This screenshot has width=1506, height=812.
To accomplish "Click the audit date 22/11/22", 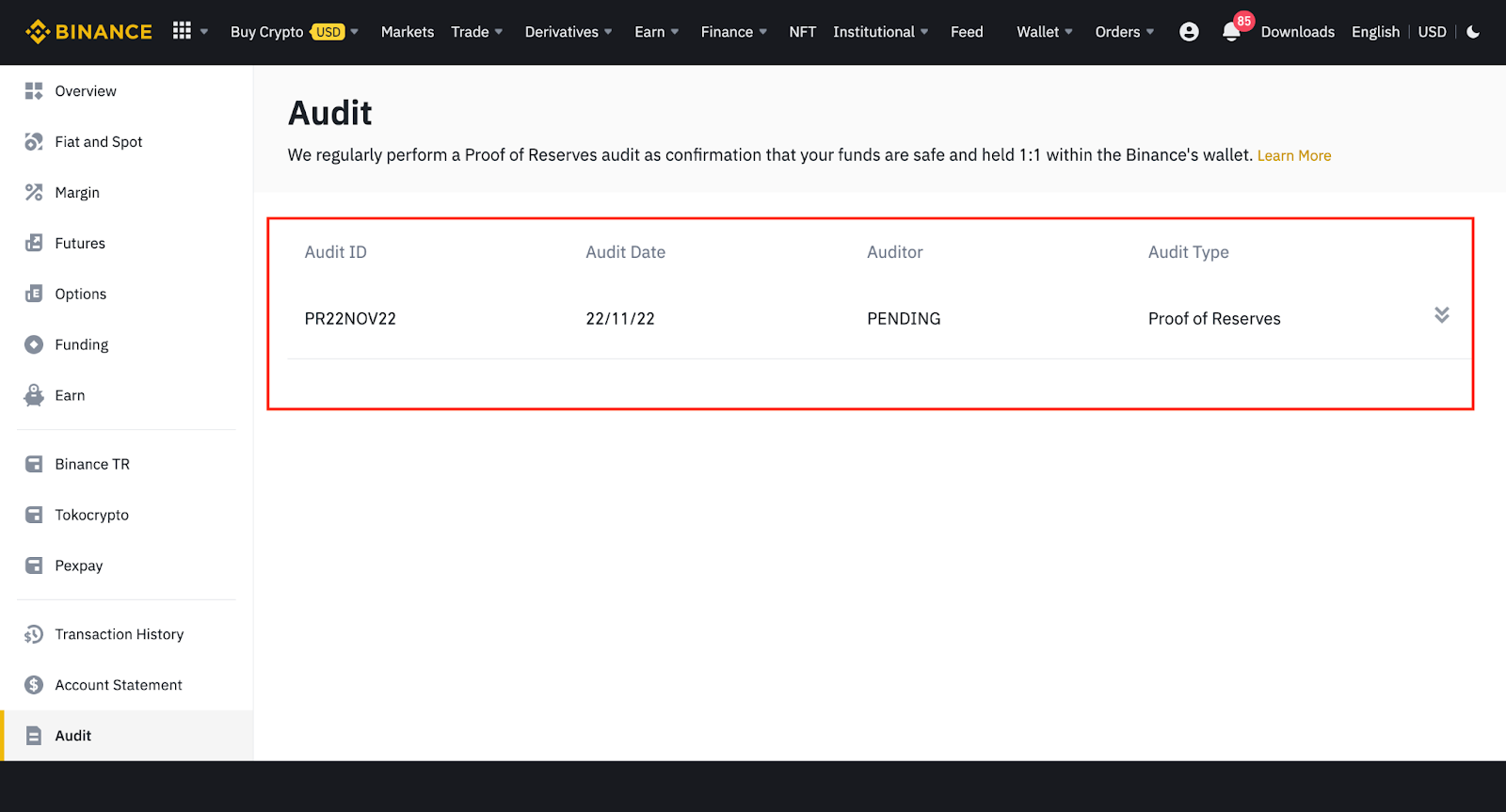I will 620,319.
